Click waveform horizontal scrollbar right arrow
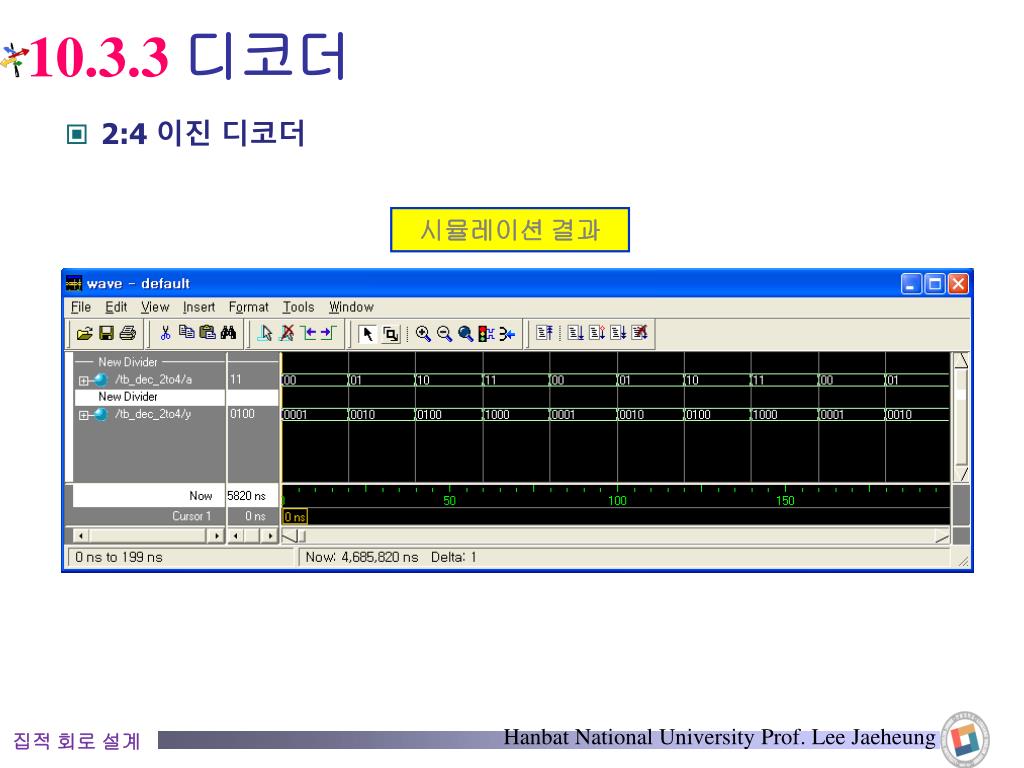This screenshot has width=1024, height=768. pos(942,536)
